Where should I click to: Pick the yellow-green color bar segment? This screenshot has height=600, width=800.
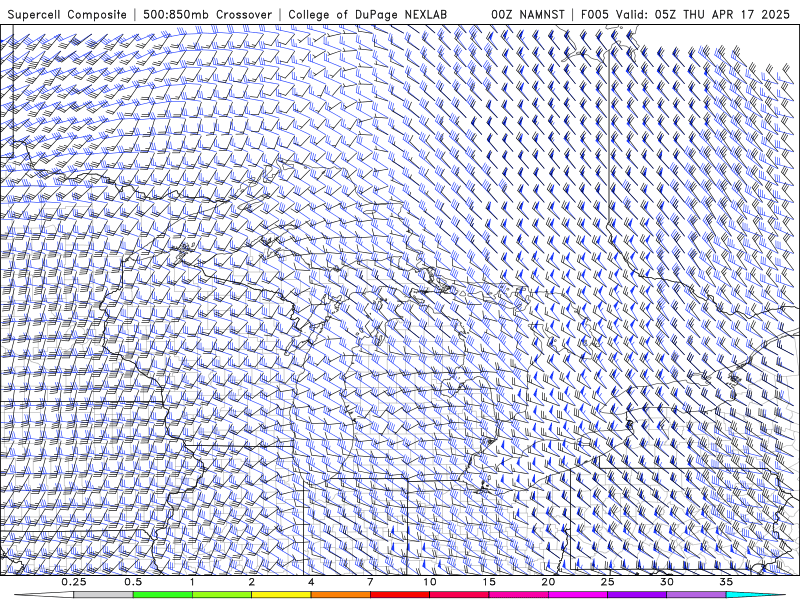(x=222, y=595)
